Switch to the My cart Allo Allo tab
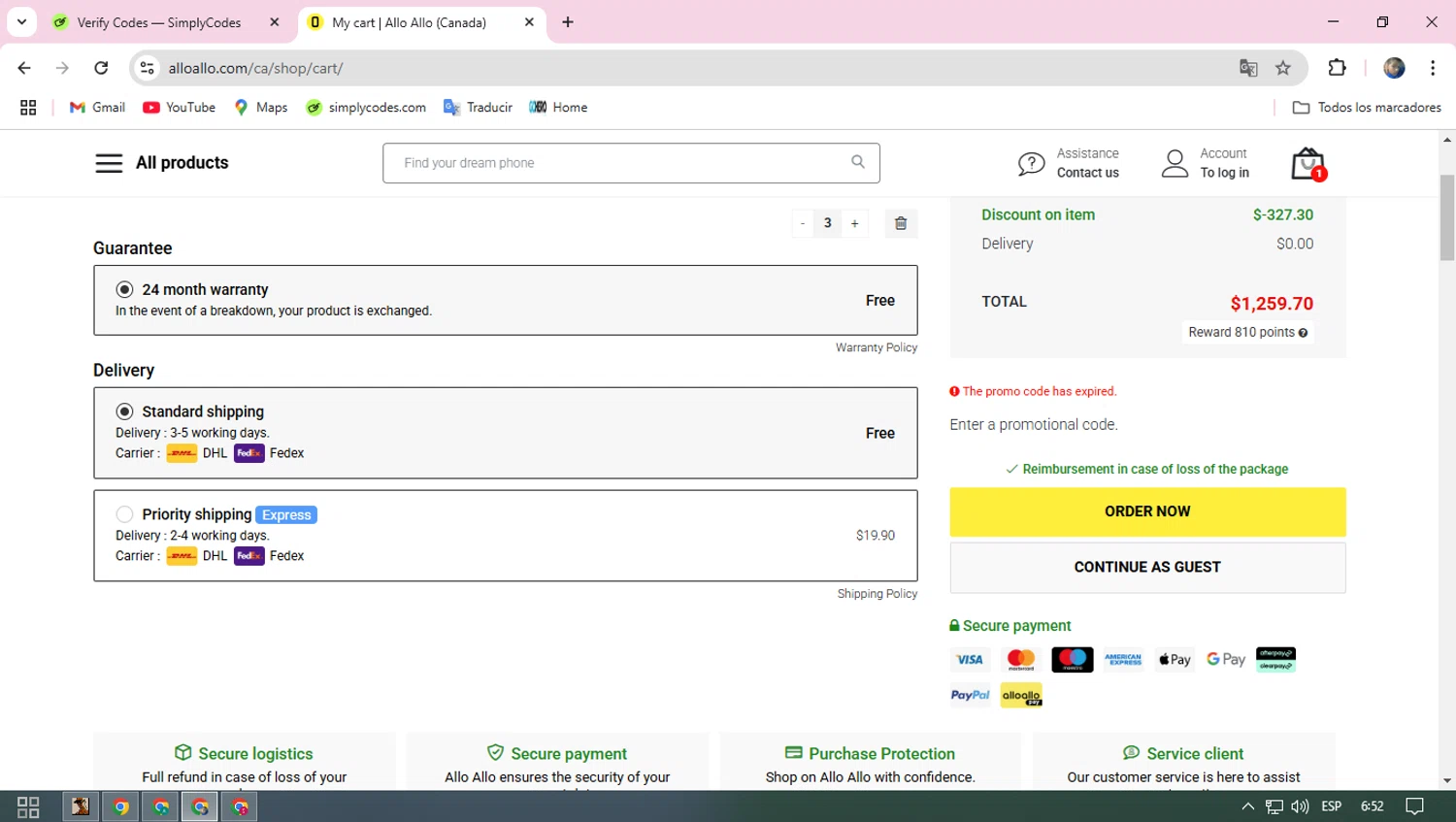 pos(421,22)
